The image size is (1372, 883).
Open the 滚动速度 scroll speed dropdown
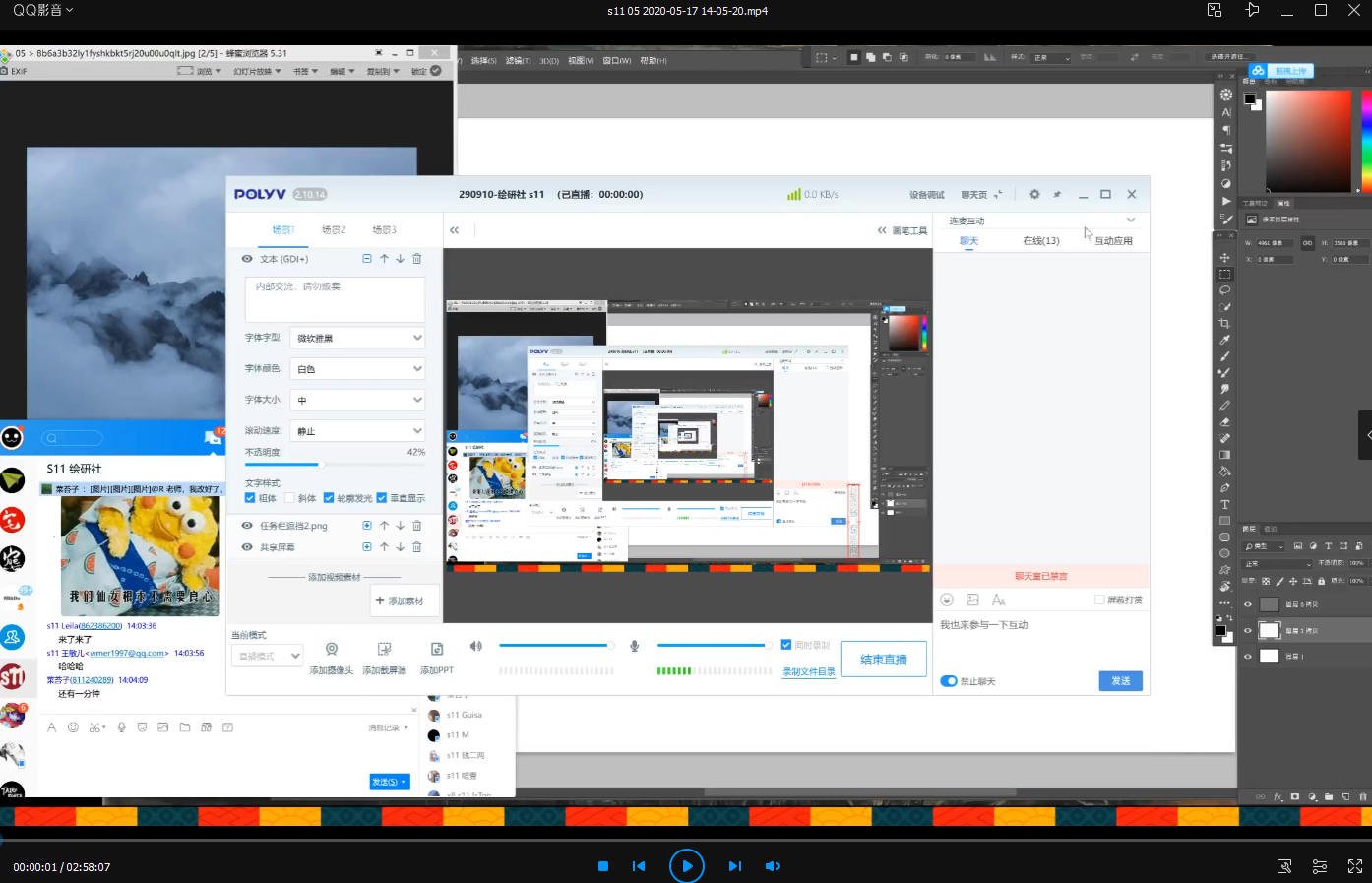pos(357,431)
